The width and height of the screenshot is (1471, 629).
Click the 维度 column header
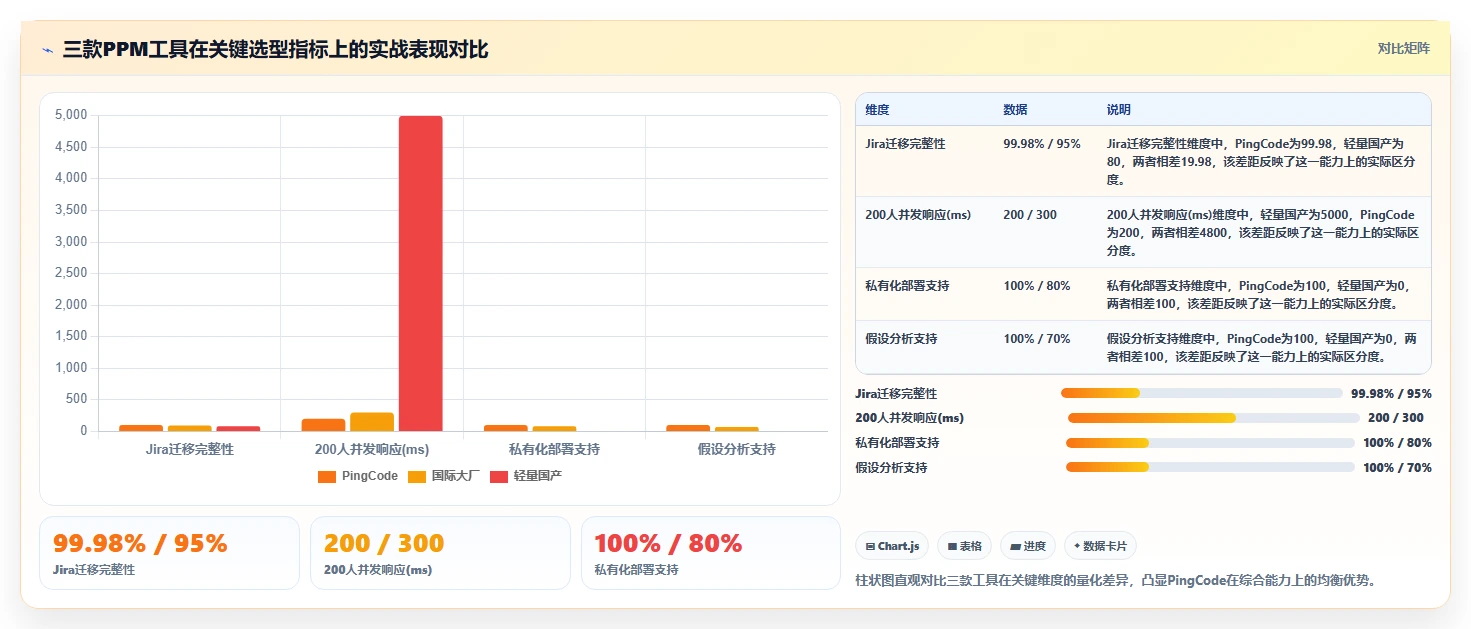[877, 110]
